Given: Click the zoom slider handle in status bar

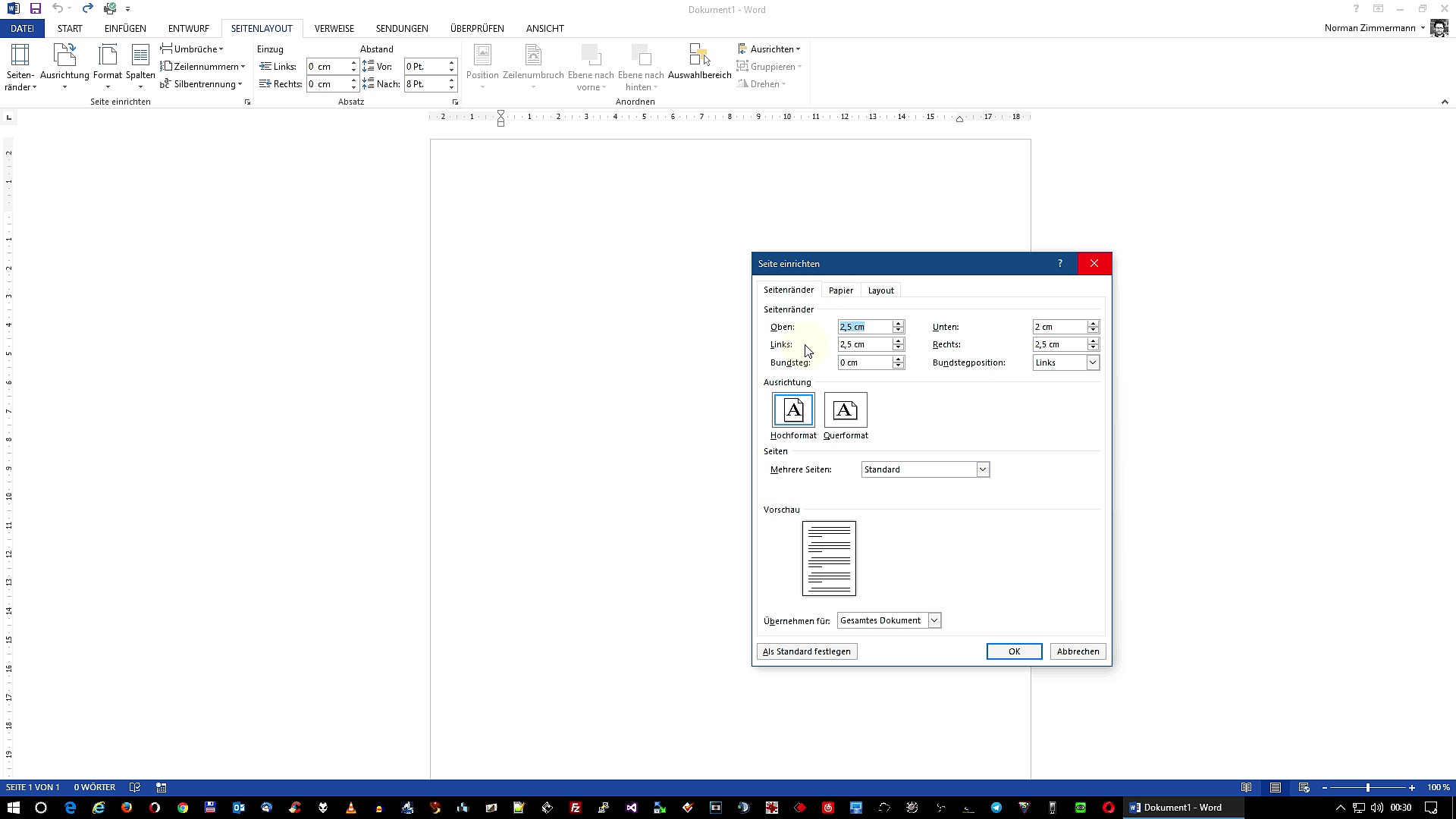Looking at the screenshot, I should (x=1368, y=787).
